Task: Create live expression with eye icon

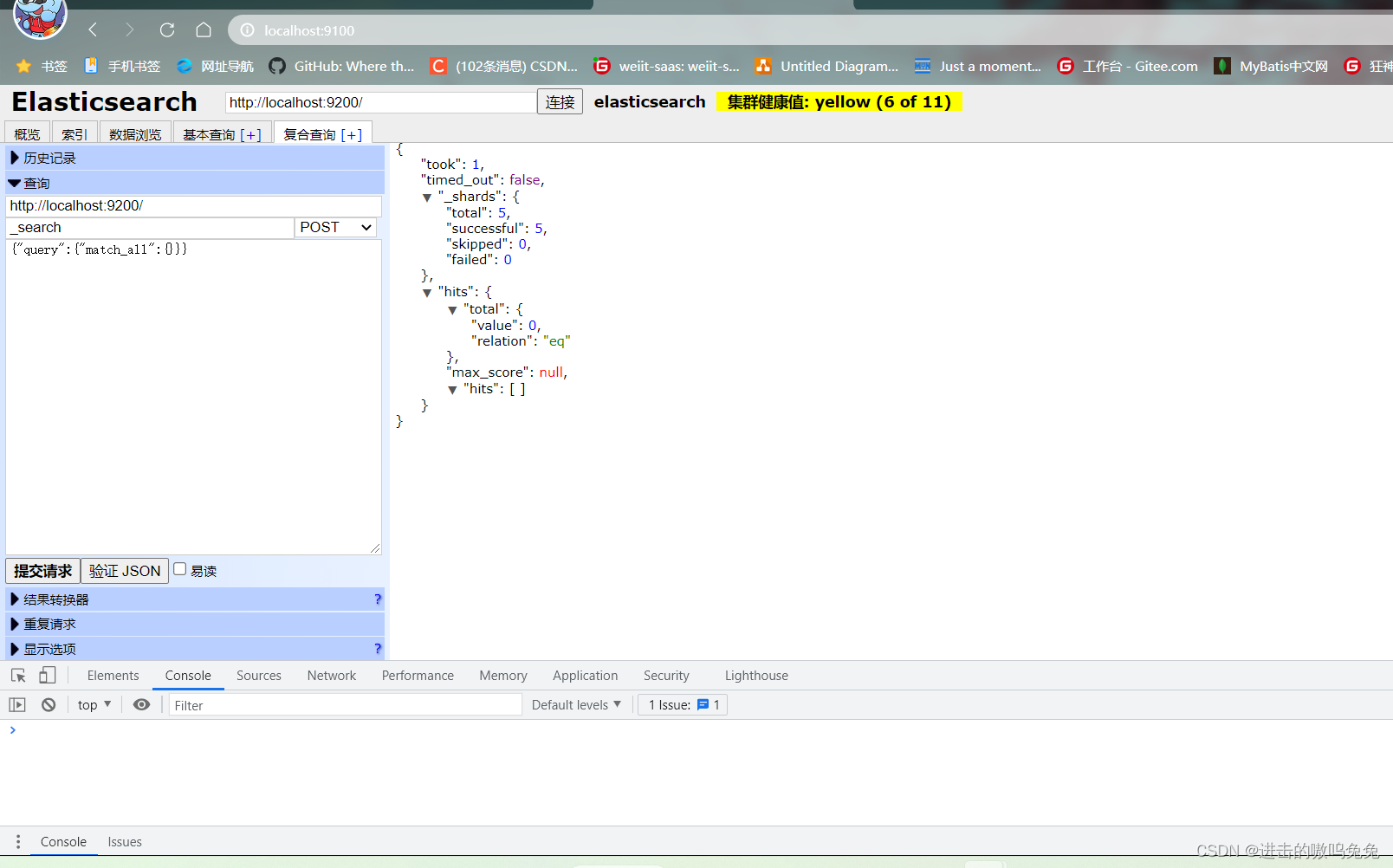Action: pyautogui.click(x=141, y=705)
